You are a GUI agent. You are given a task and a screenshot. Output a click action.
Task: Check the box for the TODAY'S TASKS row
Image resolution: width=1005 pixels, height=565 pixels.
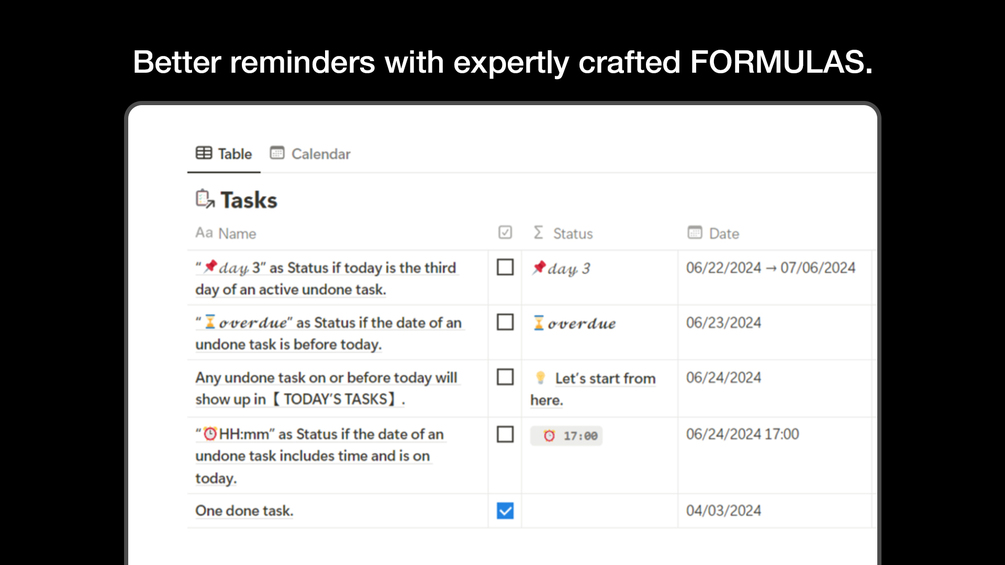coord(505,378)
